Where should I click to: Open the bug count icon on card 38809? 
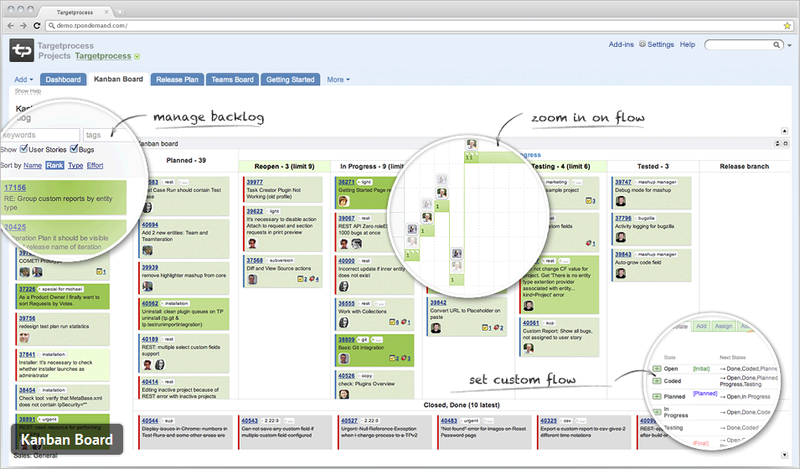406,358
